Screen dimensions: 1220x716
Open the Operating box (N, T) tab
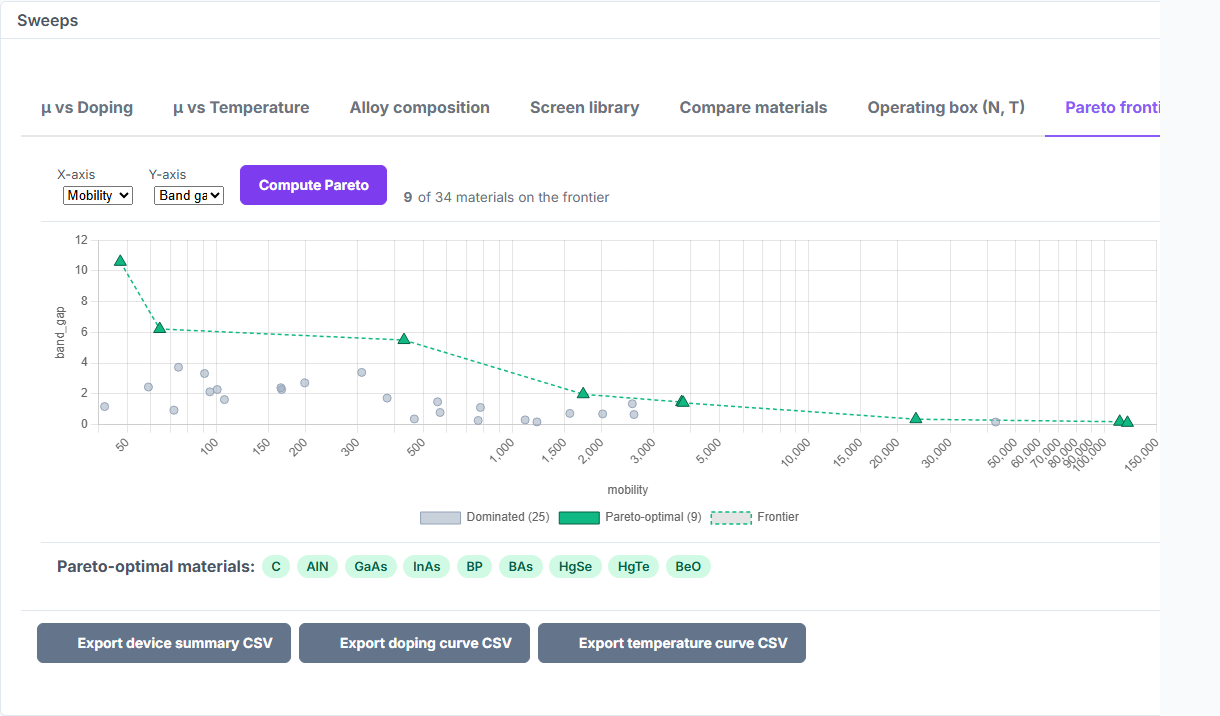tap(946, 107)
